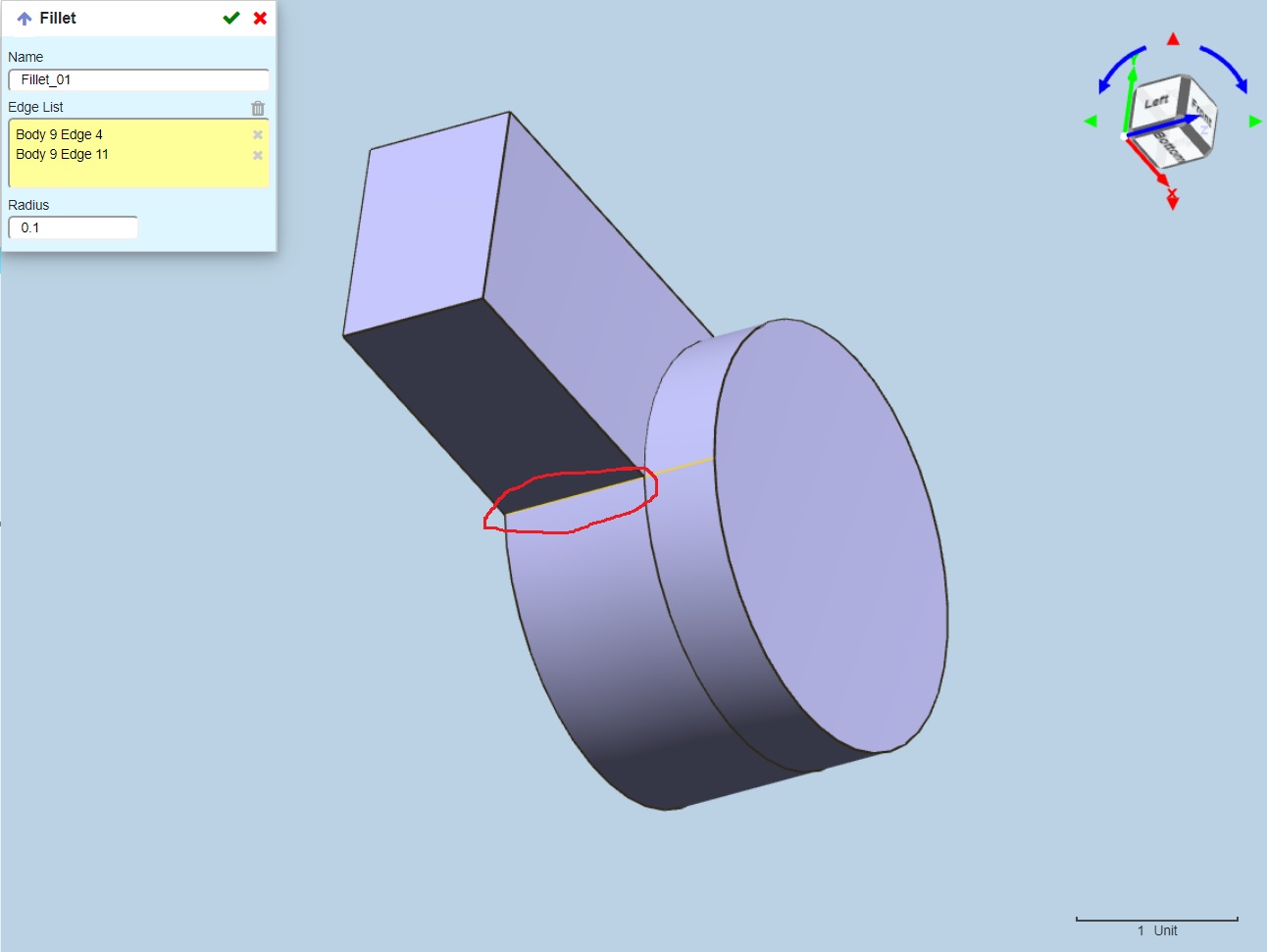Image resolution: width=1267 pixels, height=952 pixels.
Task: Rotate view left with green left triangle
Action: click(1090, 121)
